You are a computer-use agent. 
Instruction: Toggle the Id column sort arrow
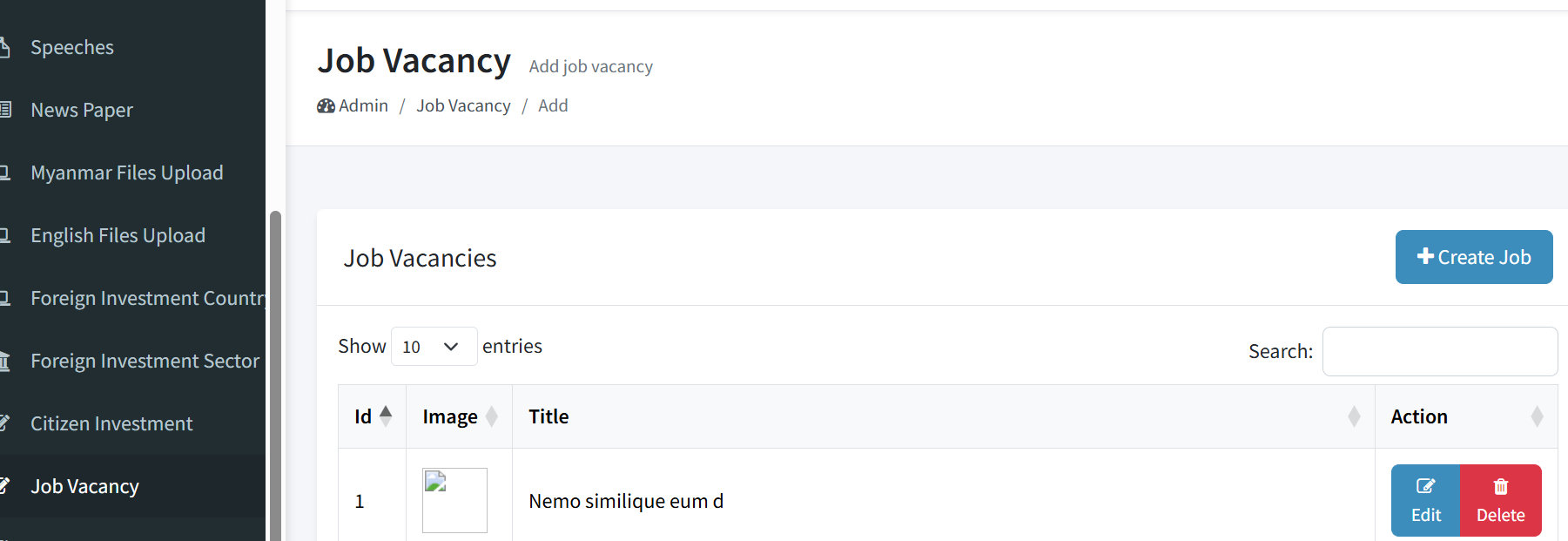[386, 416]
